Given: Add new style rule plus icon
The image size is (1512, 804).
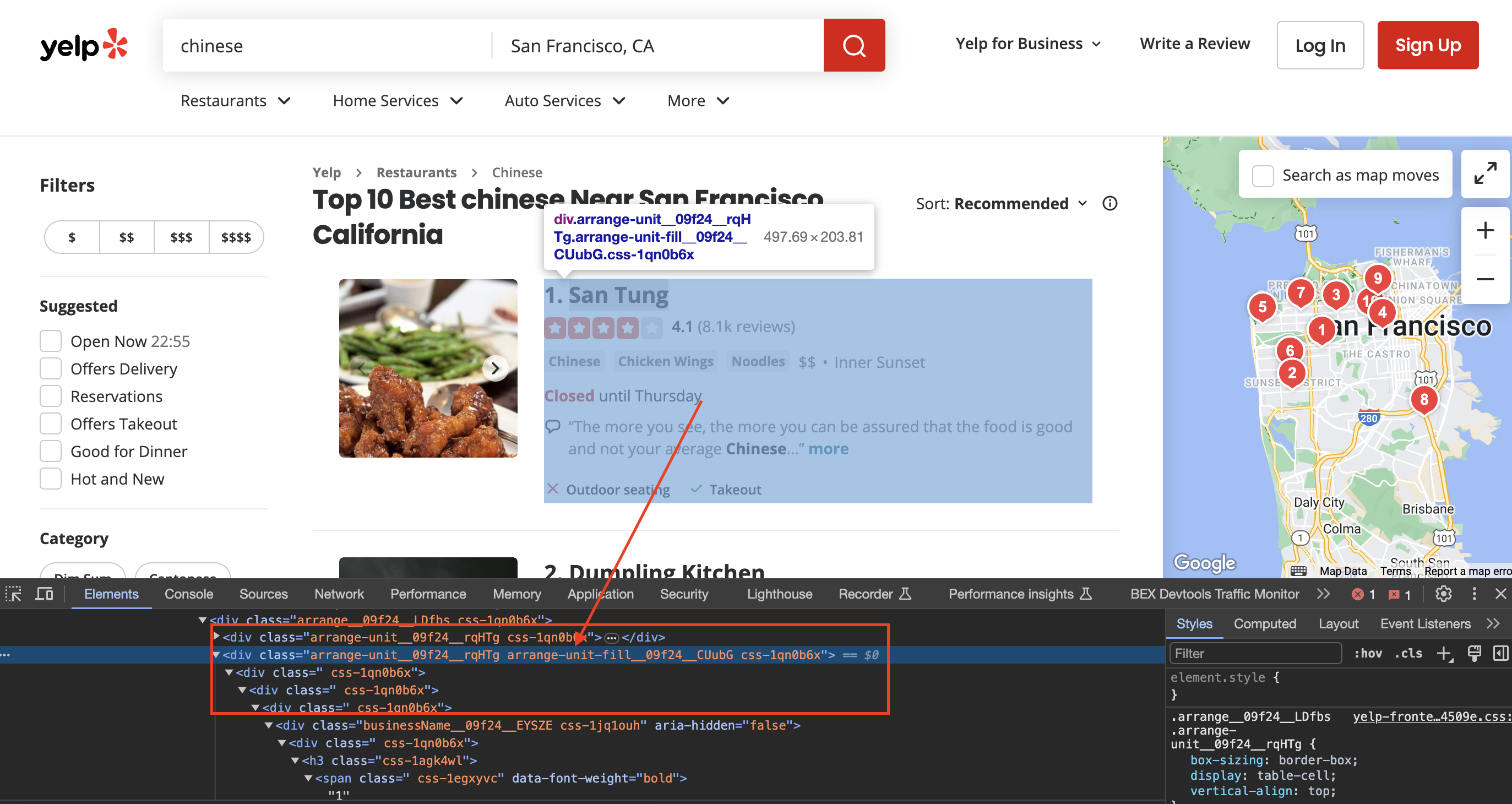Looking at the screenshot, I should [x=1444, y=654].
